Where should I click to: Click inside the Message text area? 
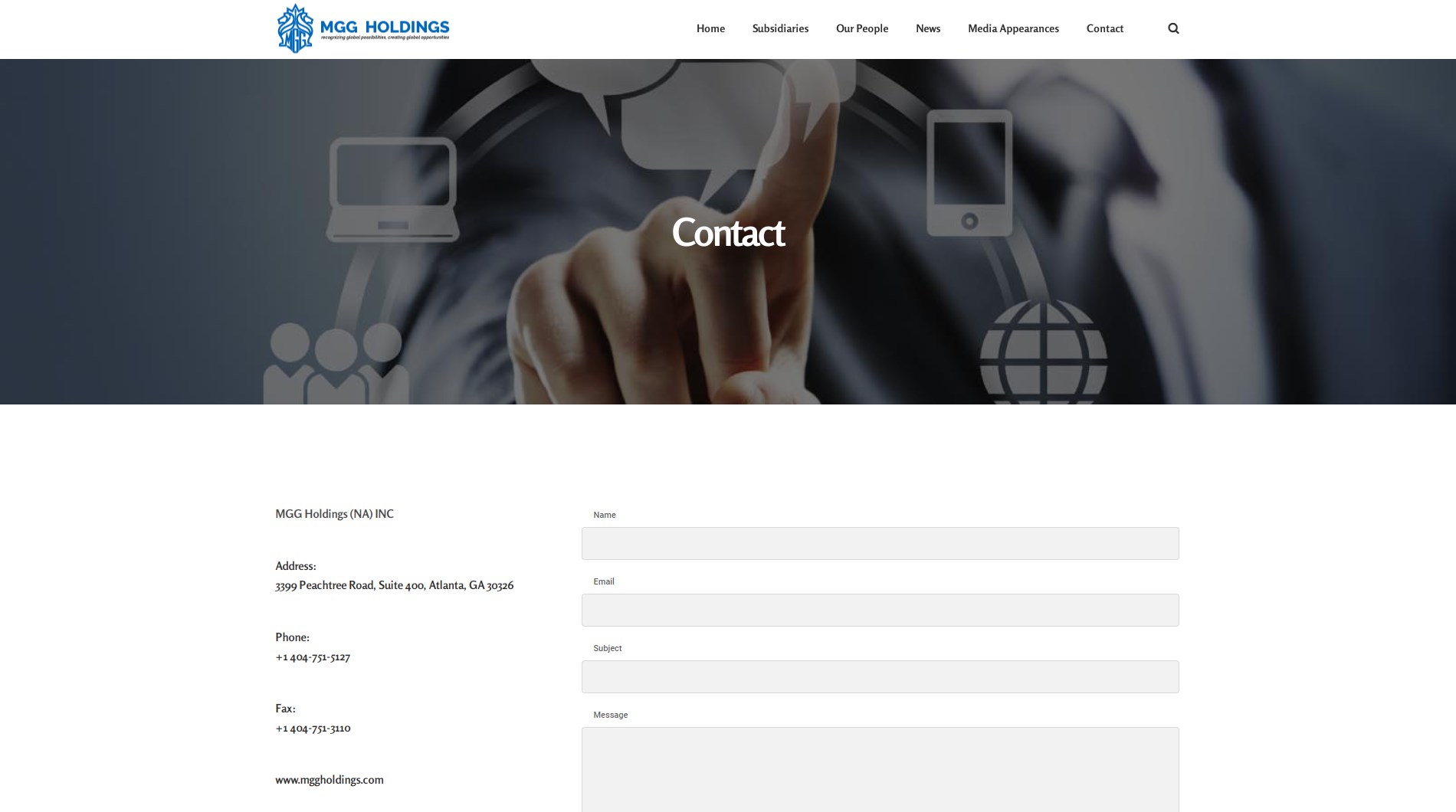[880, 769]
